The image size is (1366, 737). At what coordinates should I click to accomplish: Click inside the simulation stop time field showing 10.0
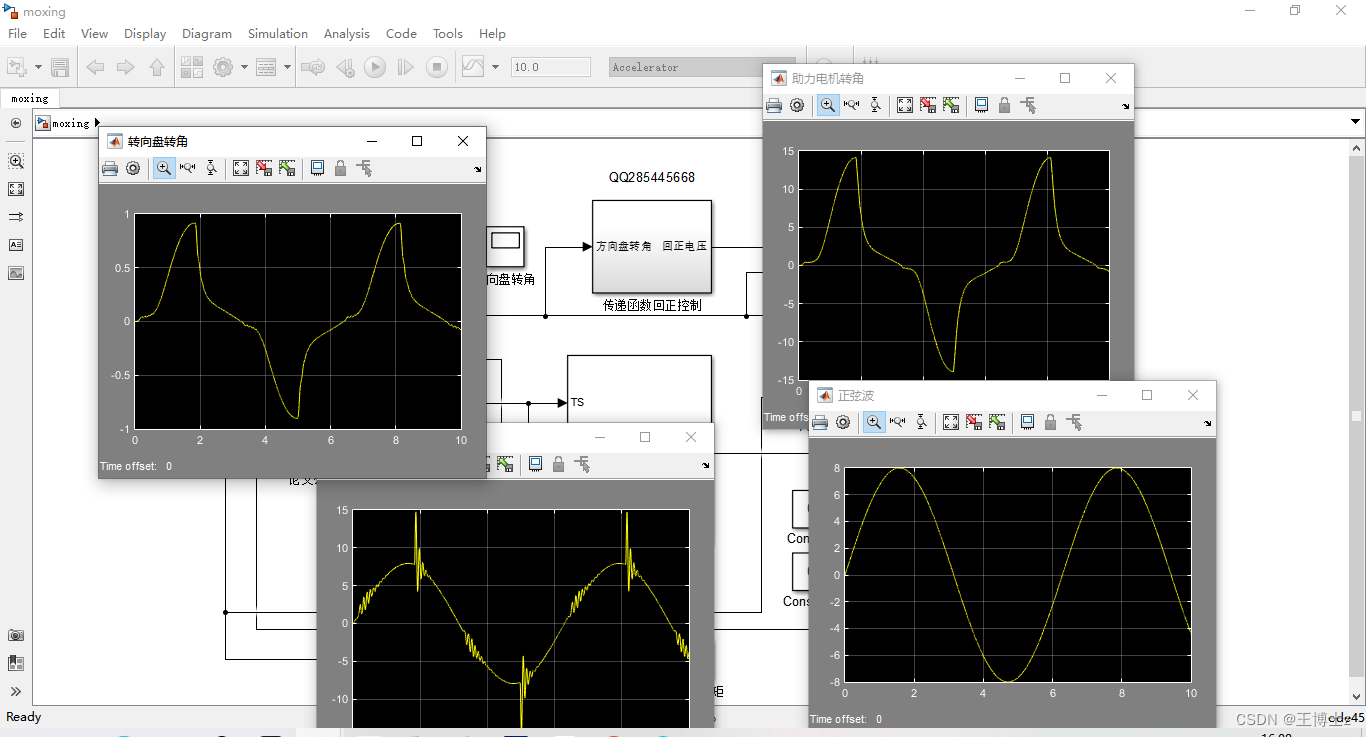point(549,67)
